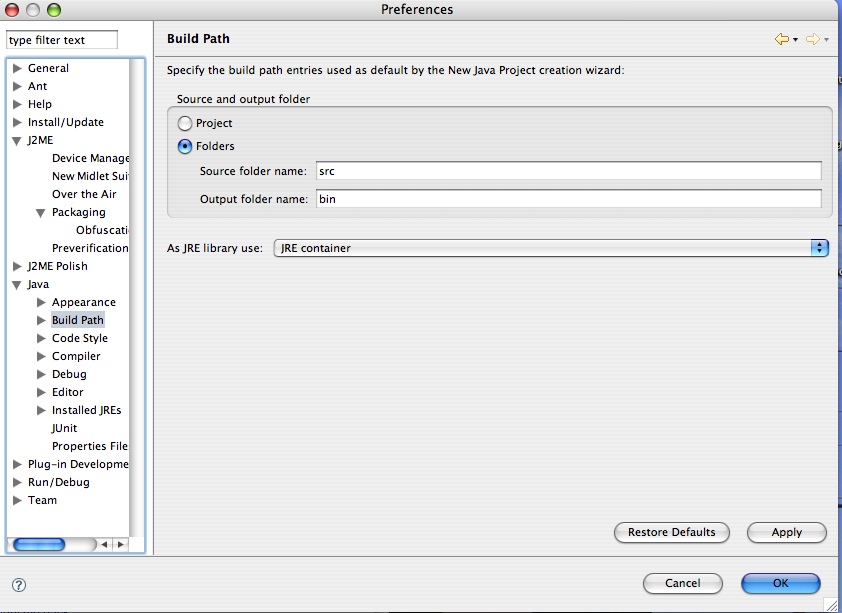Select the Folders radio button
Image resolution: width=842 pixels, height=613 pixels.
(185, 146)
